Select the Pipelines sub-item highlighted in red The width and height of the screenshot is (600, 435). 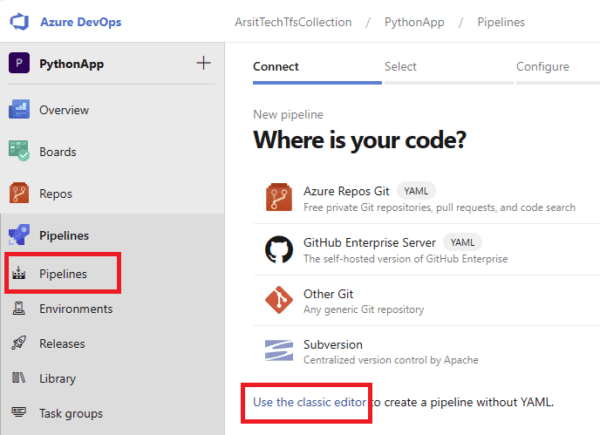(x=63, y=273)
